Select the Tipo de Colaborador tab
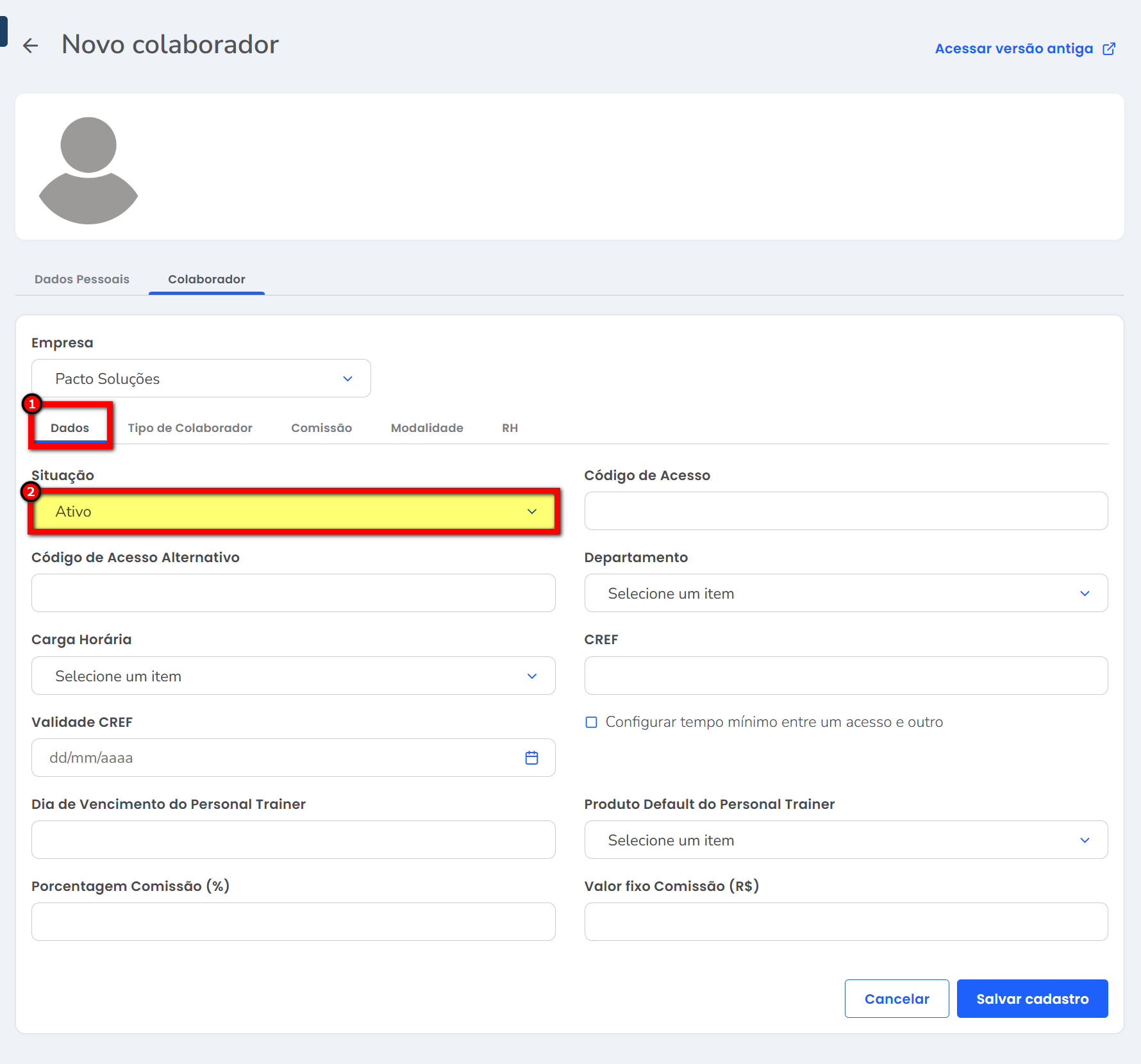 (x=190, y=428)
